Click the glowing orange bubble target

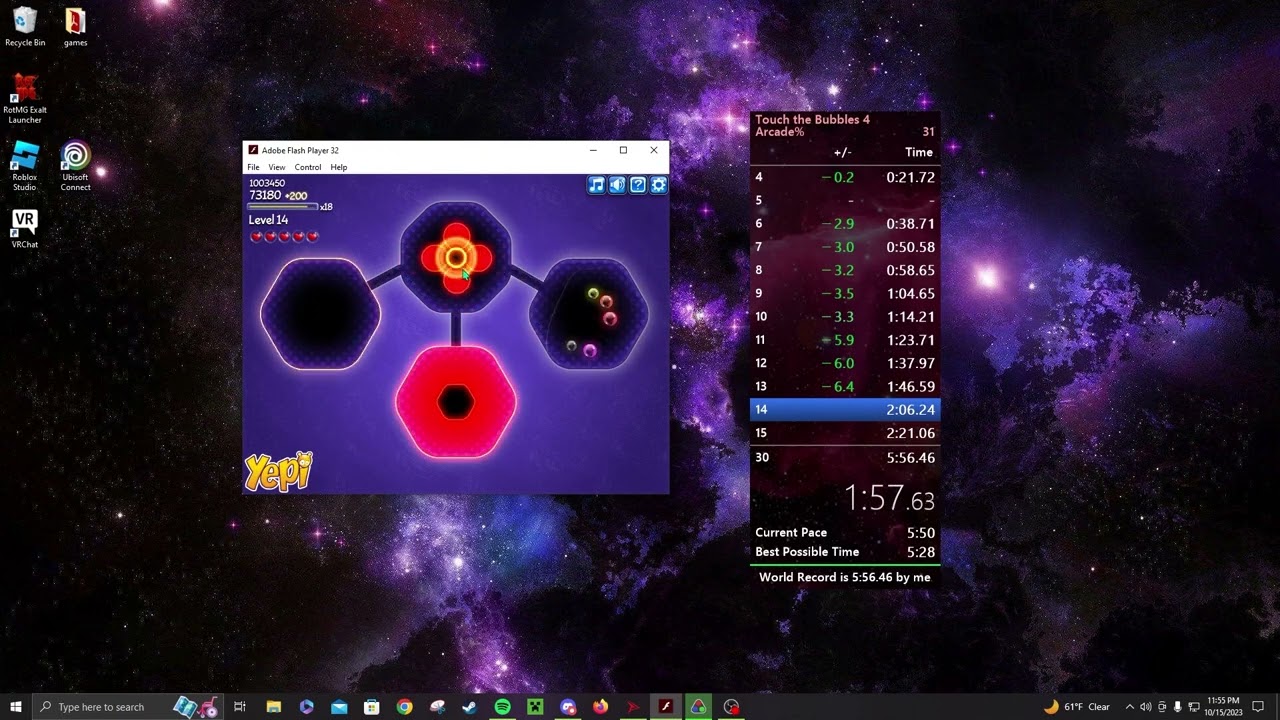coord(456,259)
